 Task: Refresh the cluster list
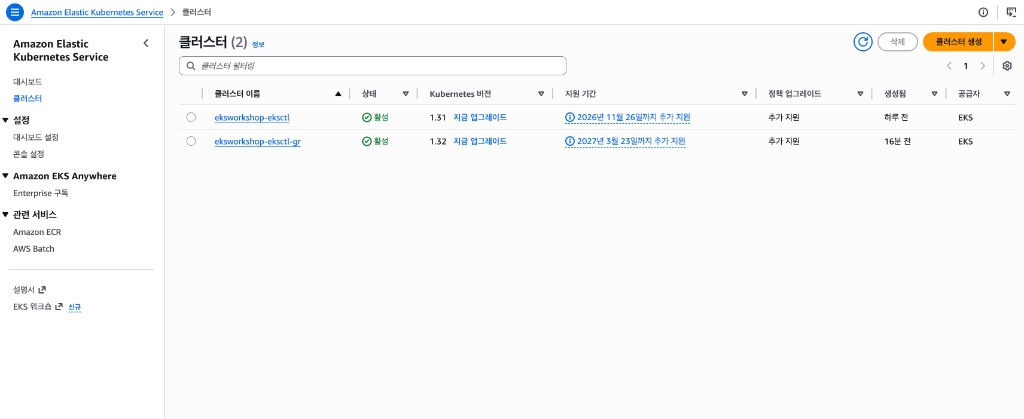[863, 42]
